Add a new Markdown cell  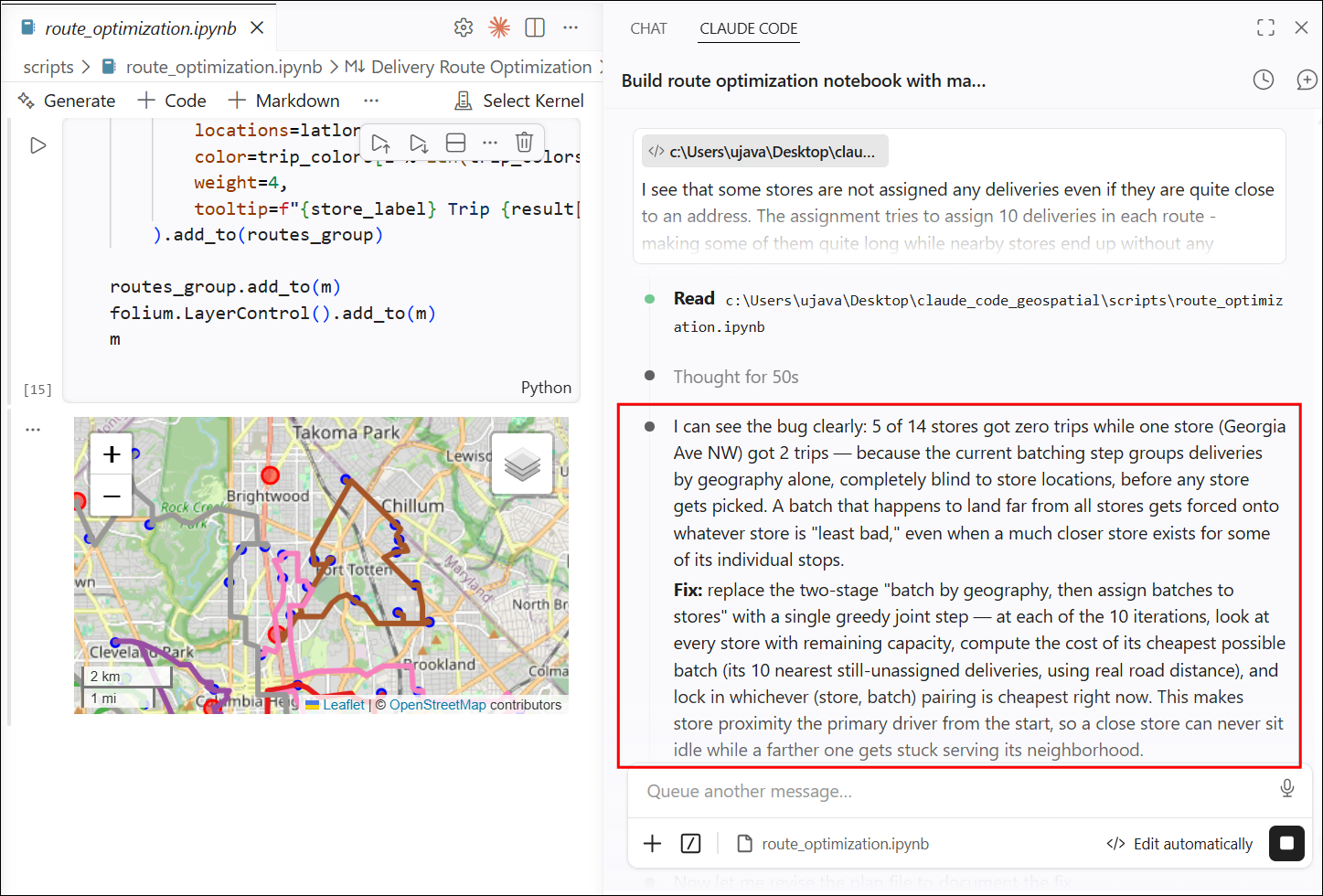point(284,101)
